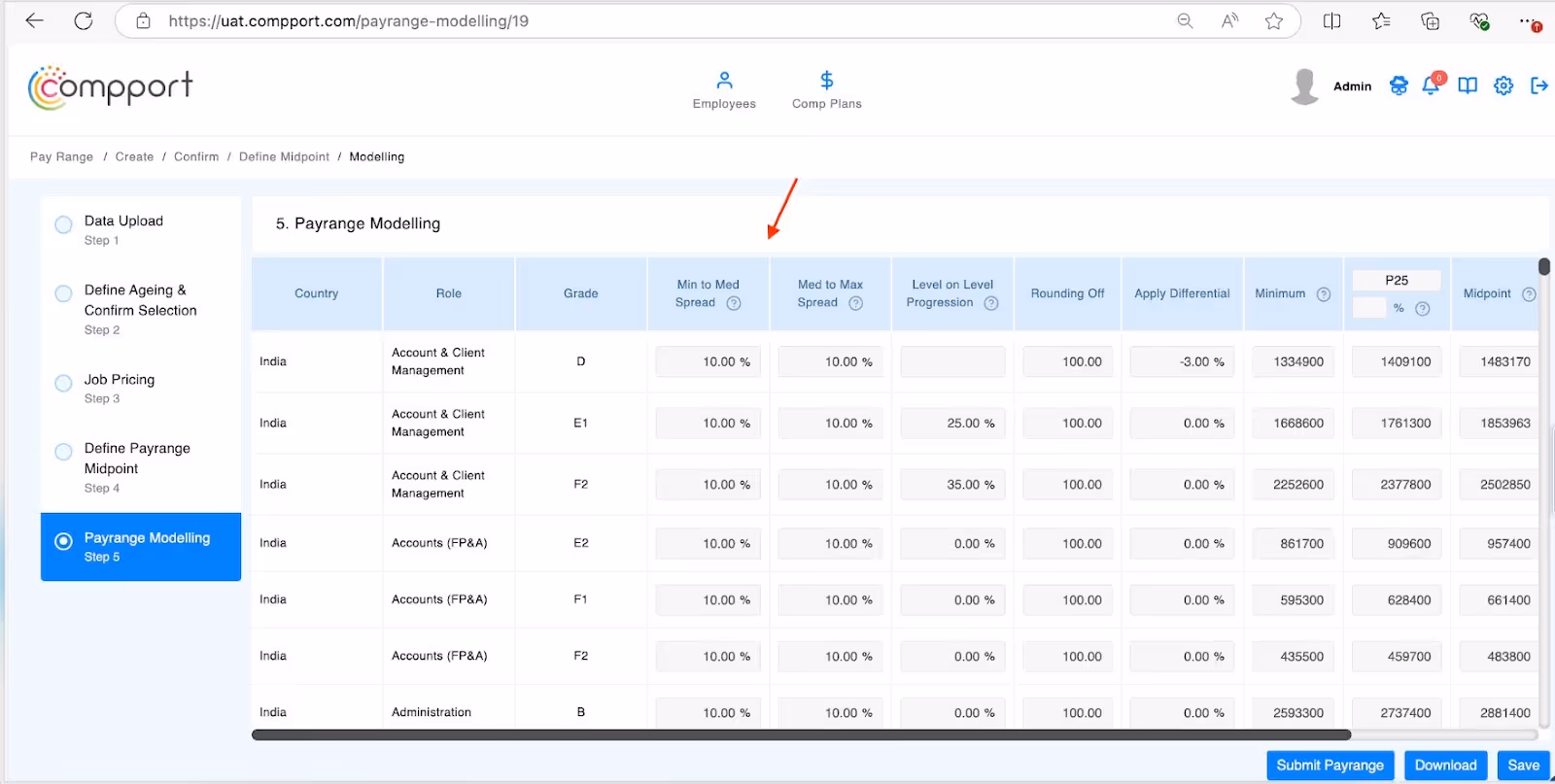Click the Save button
Image resolution: width=1555 pixels, height=784 pixels.
[x=1523, y=766]
